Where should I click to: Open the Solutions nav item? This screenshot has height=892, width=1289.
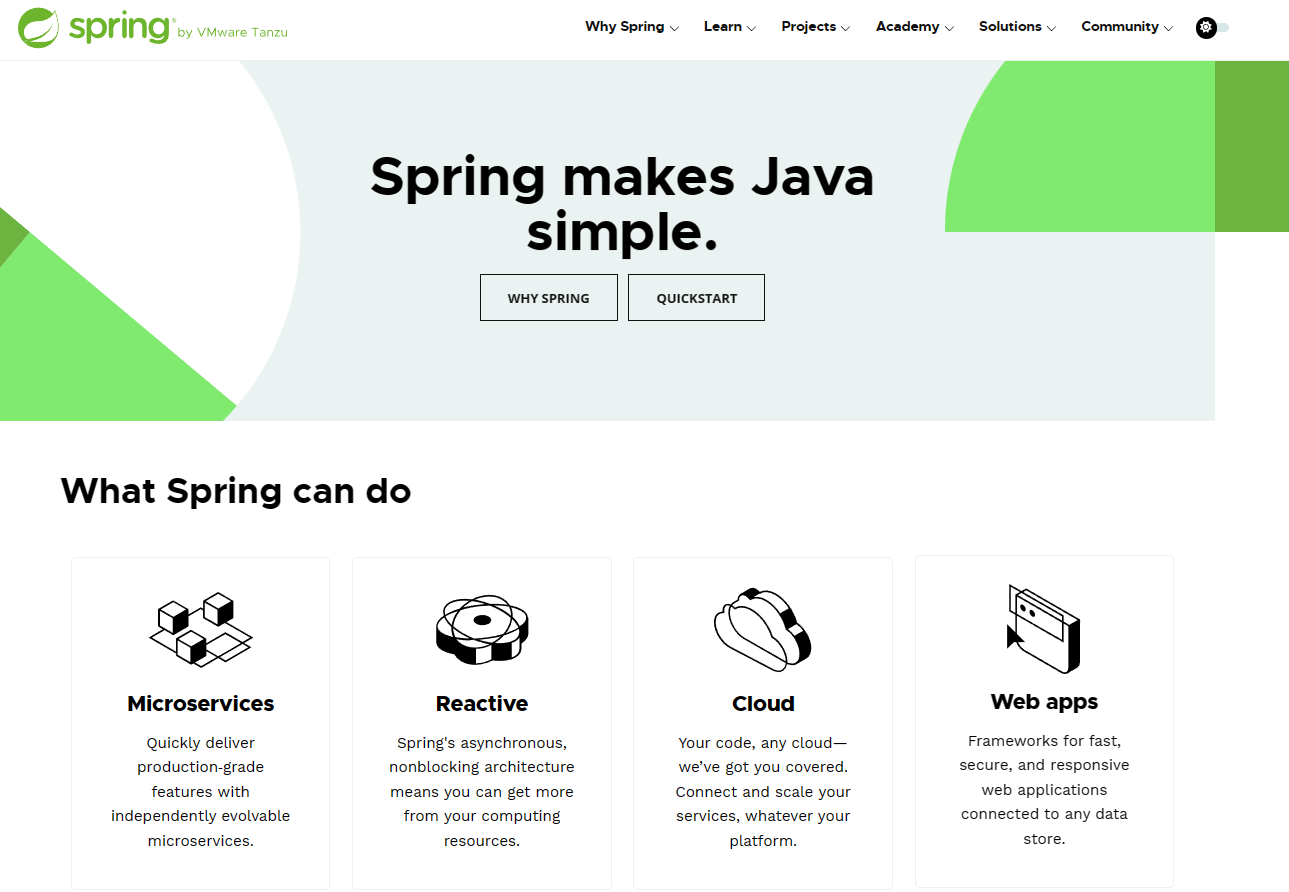click(1010, 27)
